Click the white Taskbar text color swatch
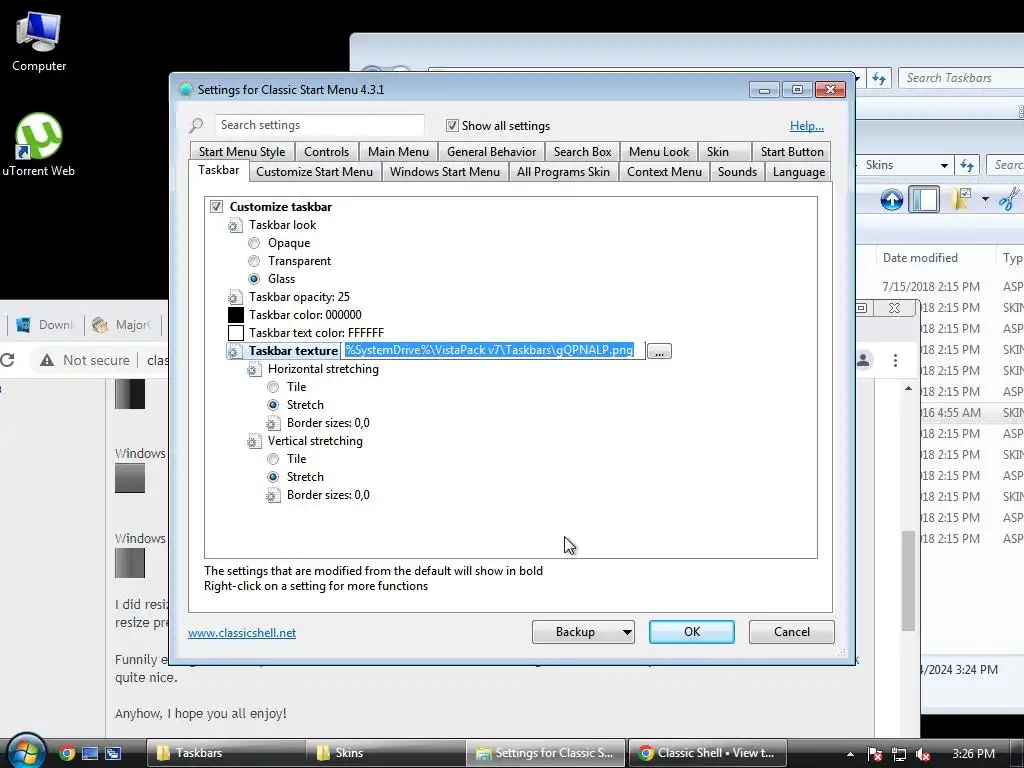1024x768 pixels. point(236,333)
